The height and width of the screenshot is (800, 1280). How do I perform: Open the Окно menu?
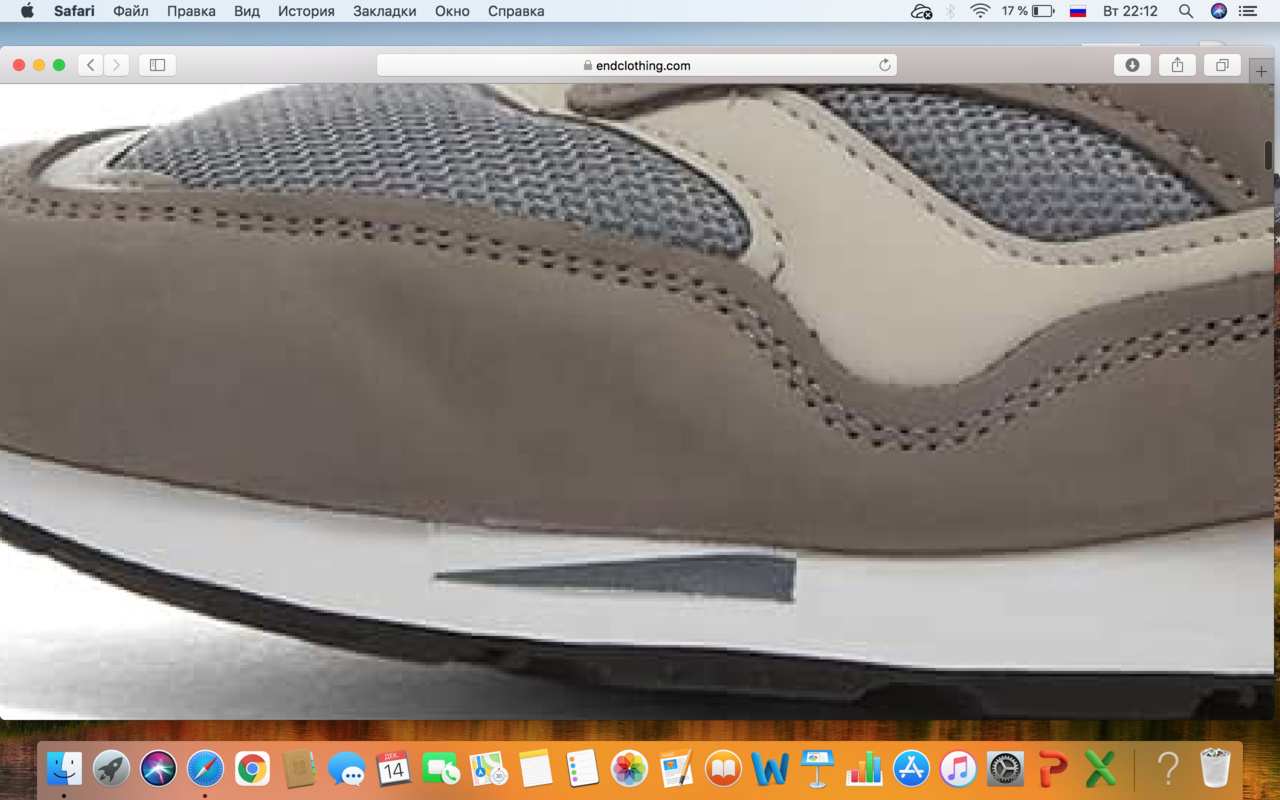[x=452, y=11]
